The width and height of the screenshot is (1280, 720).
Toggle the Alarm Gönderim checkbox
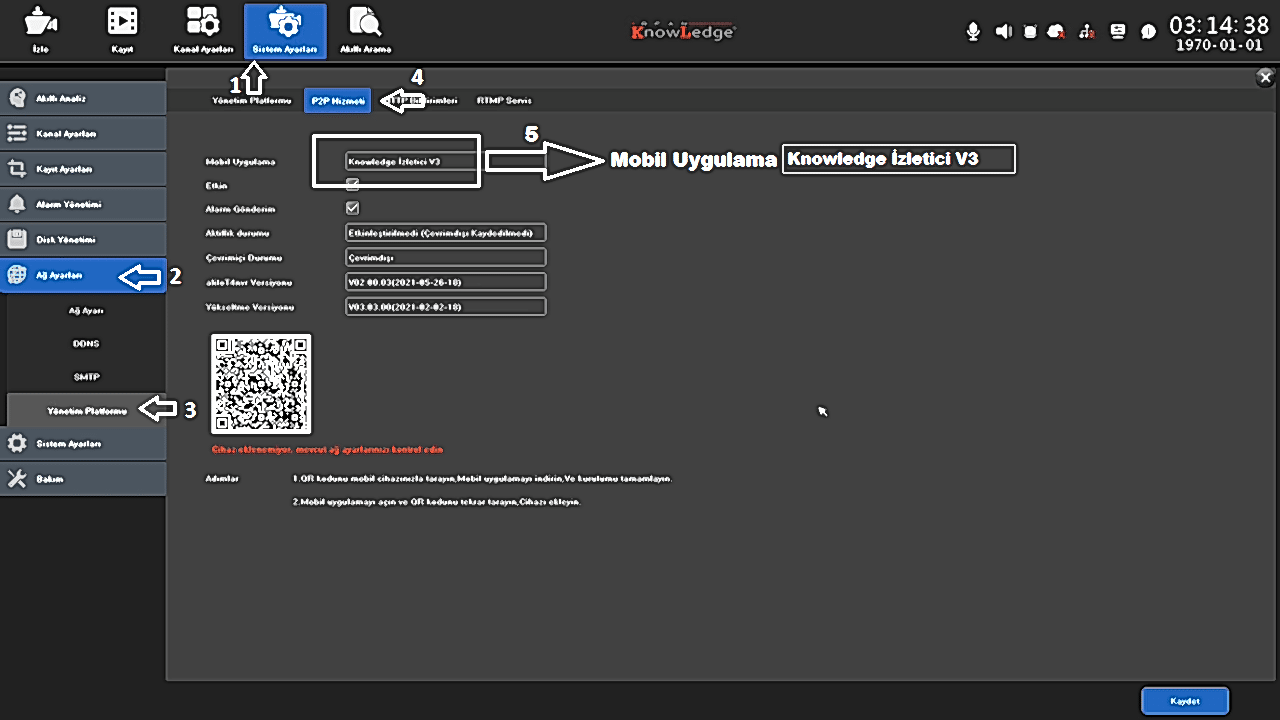click(x=352, y=208)
